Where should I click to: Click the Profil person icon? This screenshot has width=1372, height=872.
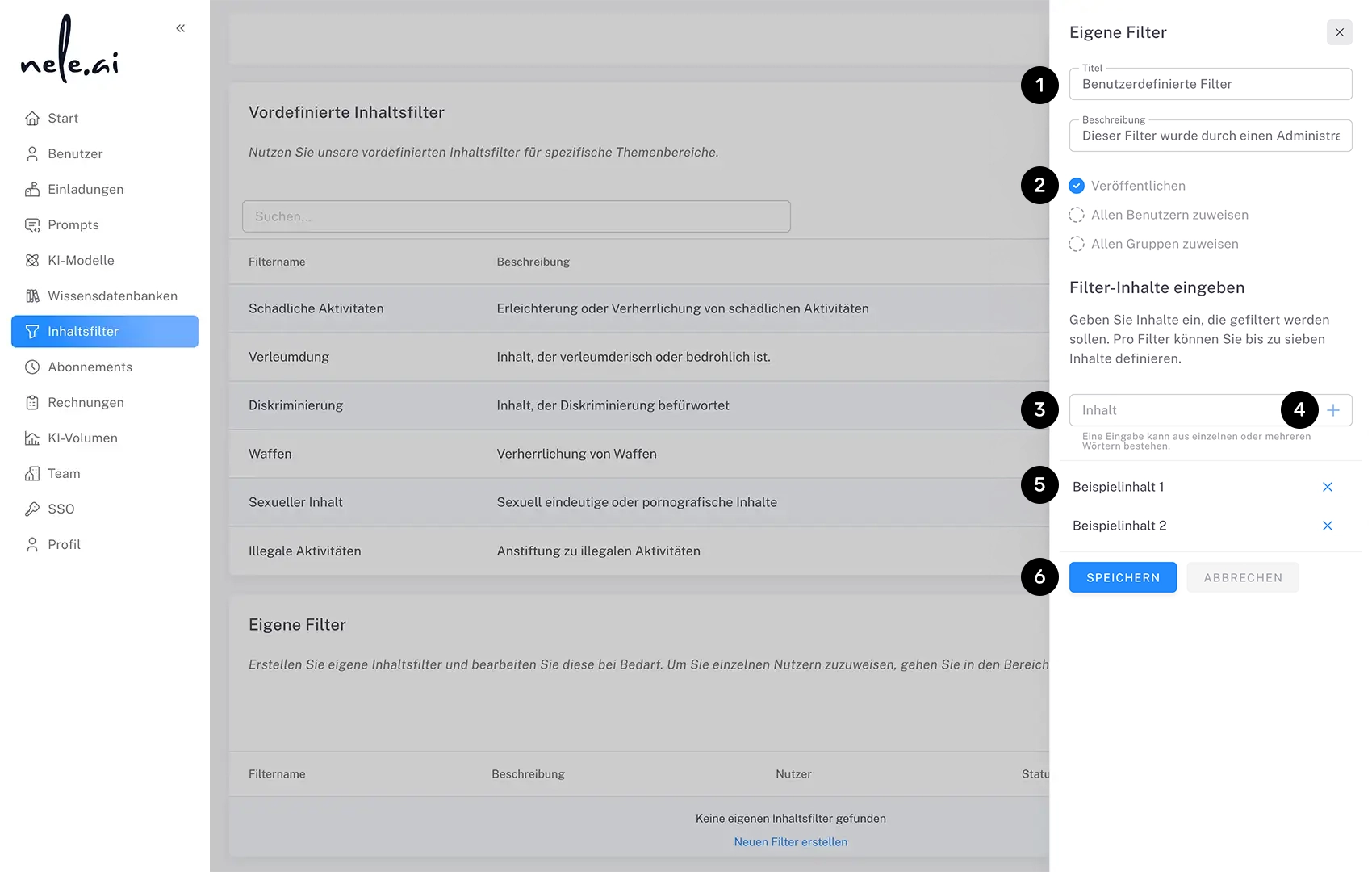pos(32,545)
